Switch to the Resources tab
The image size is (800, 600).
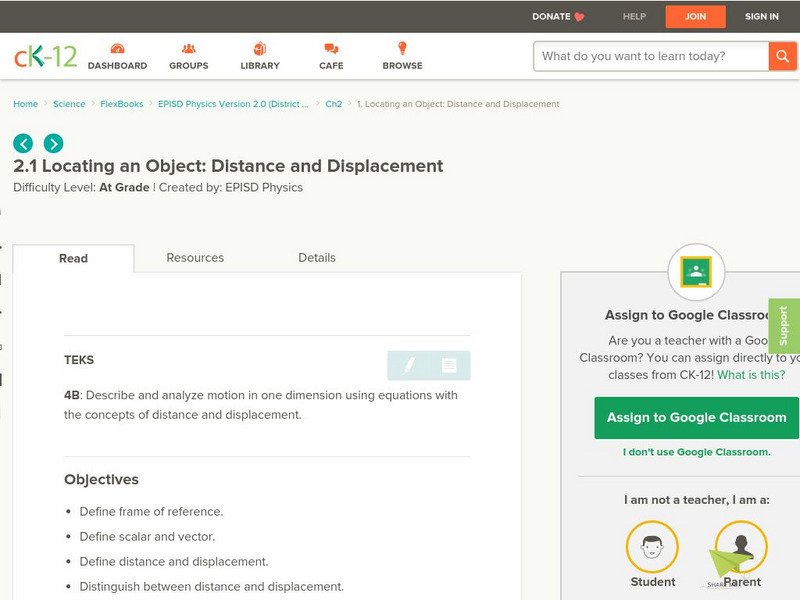(x=194, y=258)
